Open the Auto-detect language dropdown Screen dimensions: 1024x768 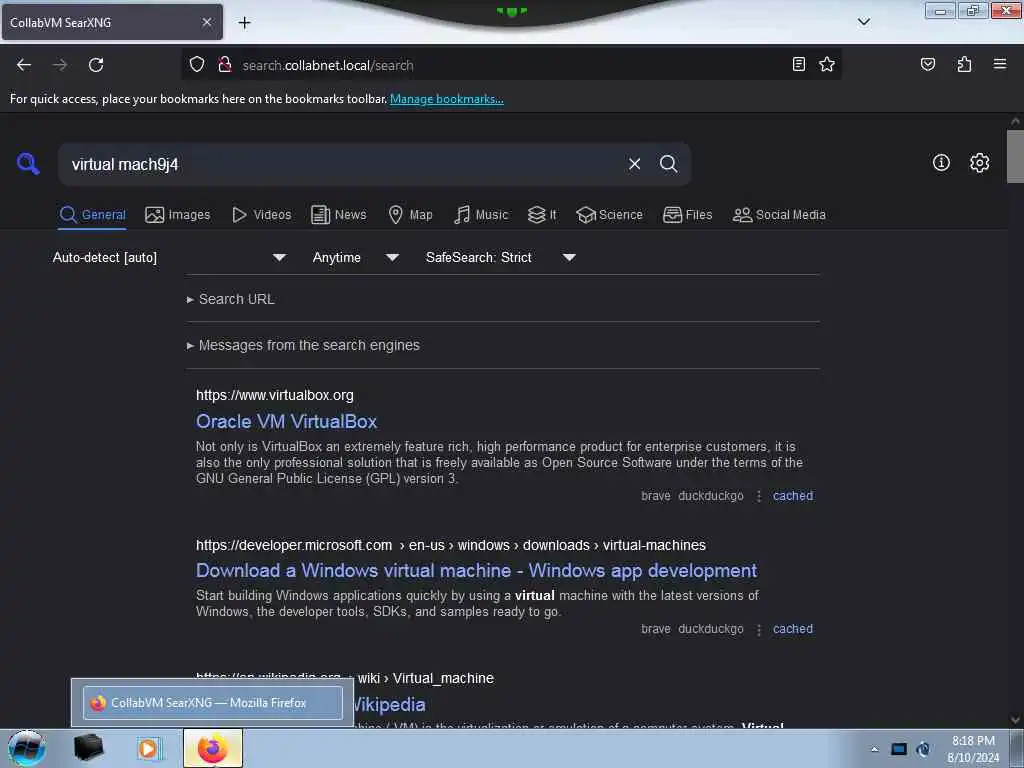(x=169, y=257)
